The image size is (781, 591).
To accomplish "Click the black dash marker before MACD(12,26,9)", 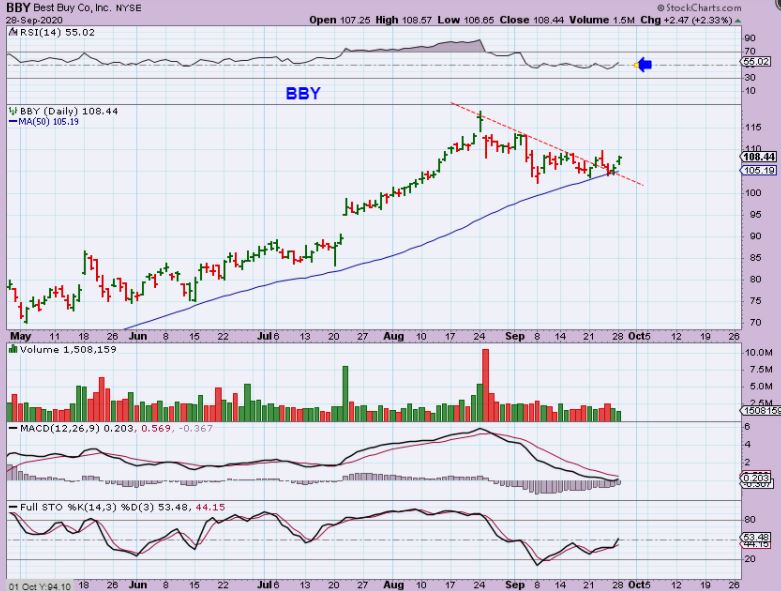I will [13, 428].
